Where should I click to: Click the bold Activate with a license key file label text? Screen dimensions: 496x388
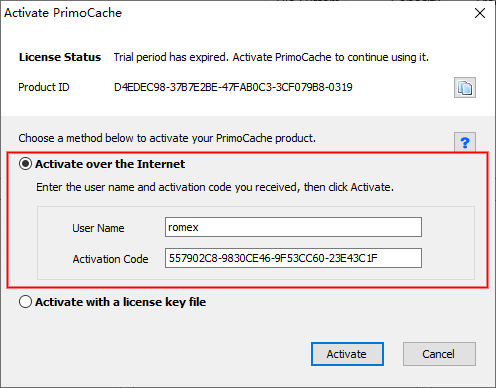[x=121, y=302]
